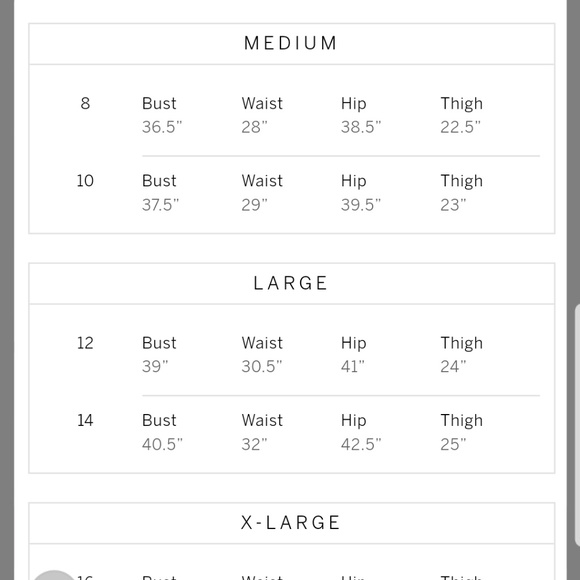Image resolution: width=580 pixels, height=580 pixels.
Task: Select the X-LARGE size header
Action: pos(291,523)
